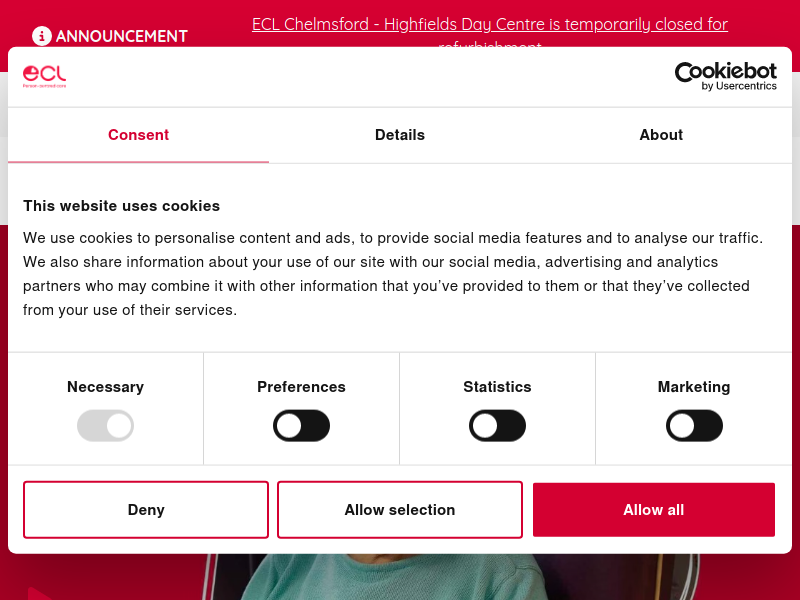Click the Preferences category label
The image size is (800, 600).
coord(302,387)
